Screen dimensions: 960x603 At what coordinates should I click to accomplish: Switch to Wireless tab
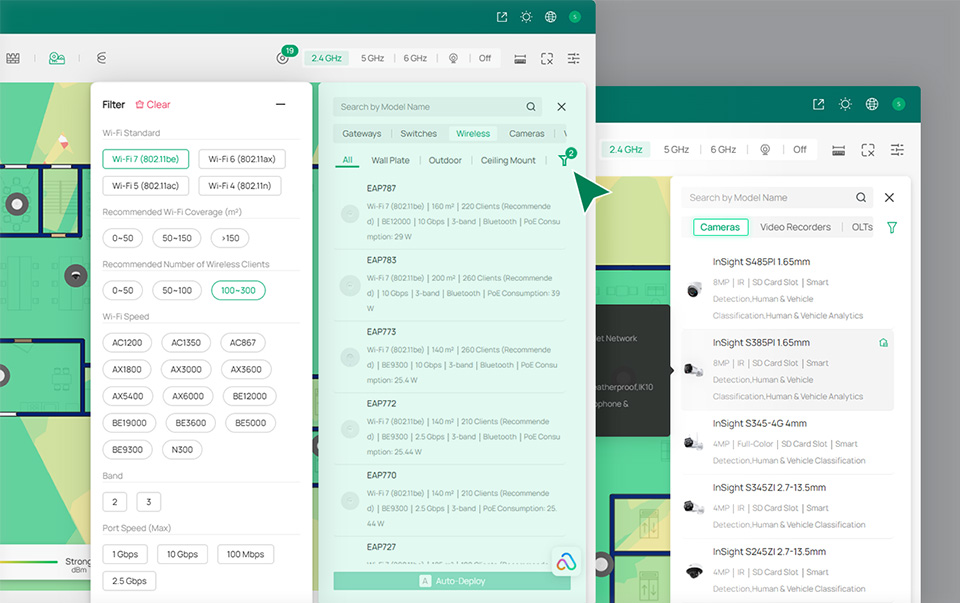(x=473, y=133)
